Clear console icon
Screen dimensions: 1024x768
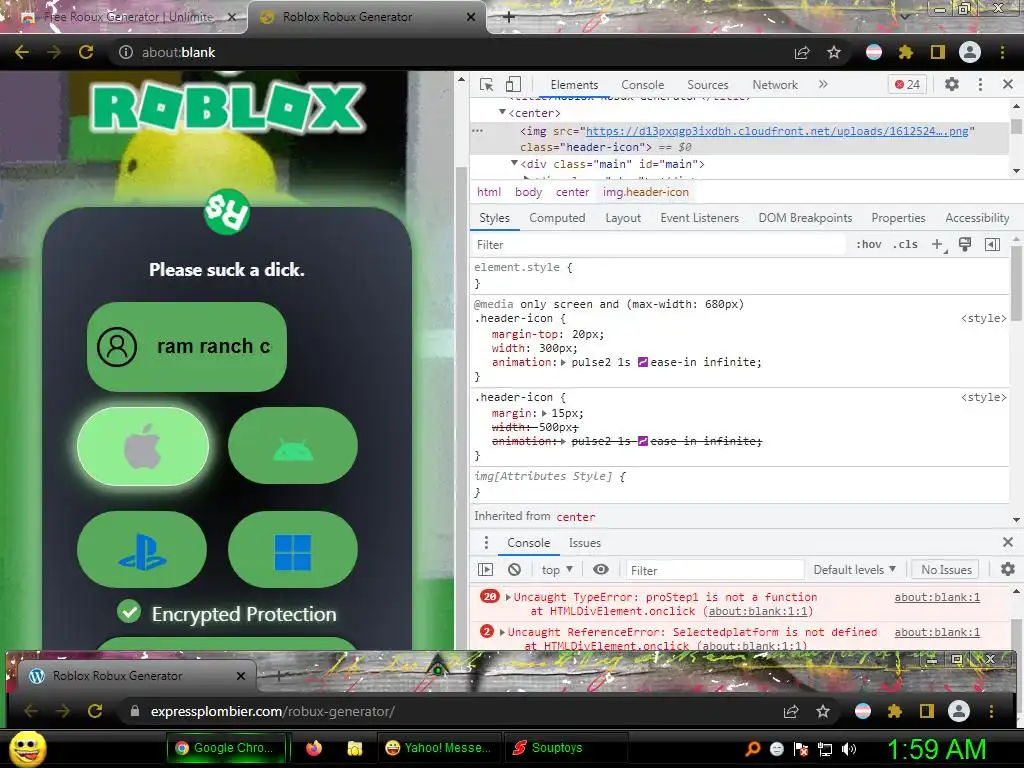click(x=515, y=569)
